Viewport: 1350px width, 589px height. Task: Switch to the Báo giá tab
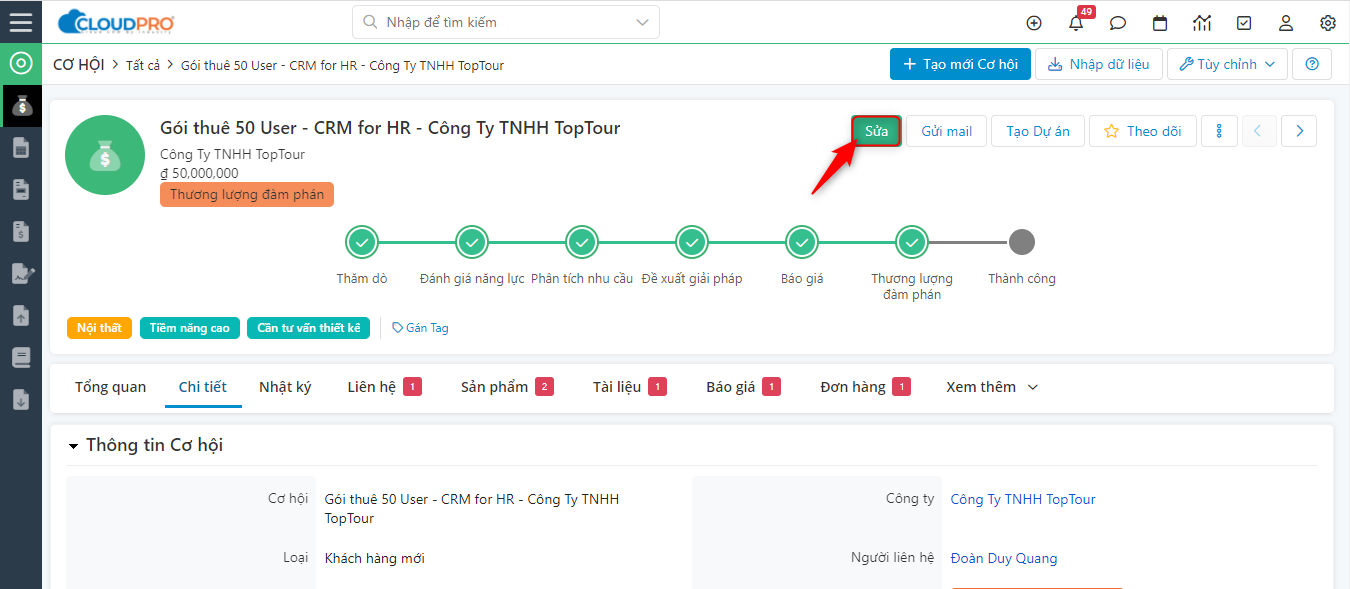point(743,387)
